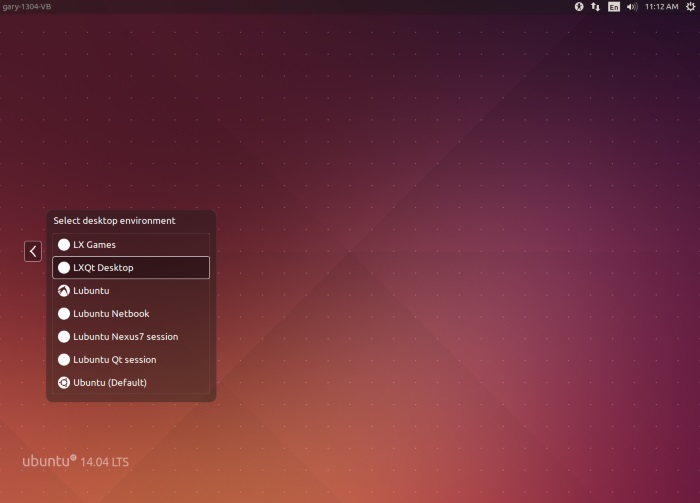Click the circle icon beside LX Games
Screen dimensions: 700x503
click(x=64, y=245)
